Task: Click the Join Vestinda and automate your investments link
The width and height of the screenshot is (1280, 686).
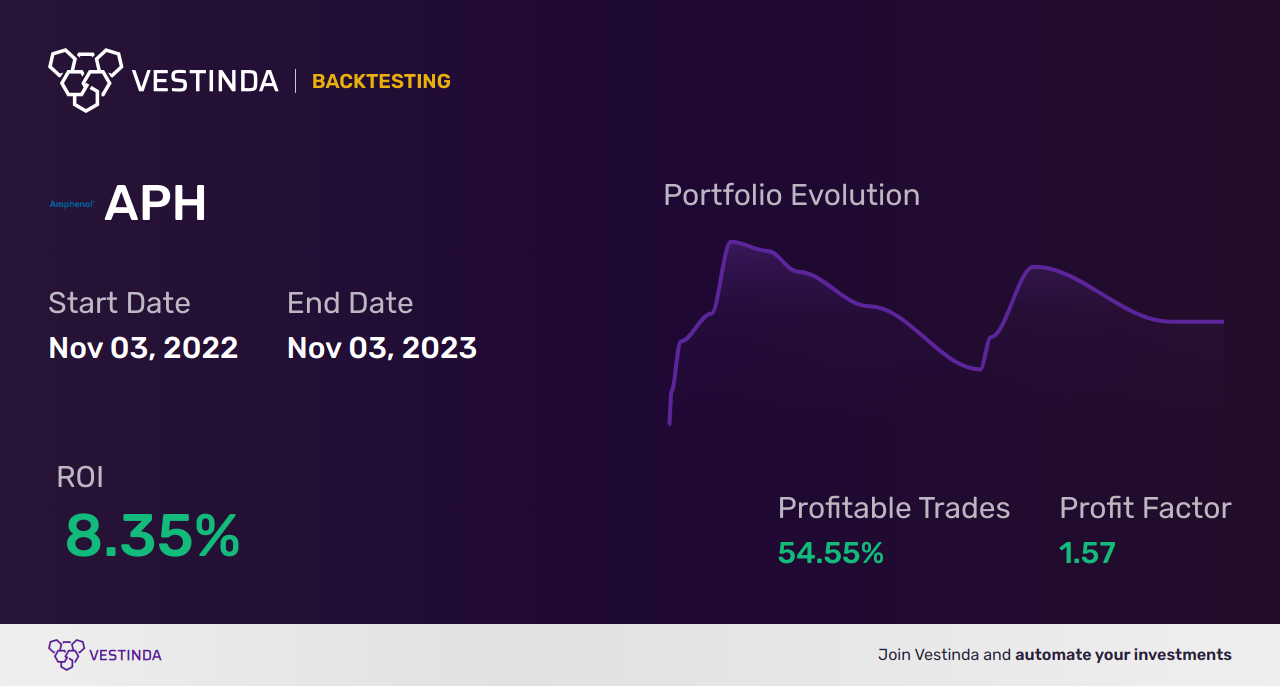Action: (1055, 655)
